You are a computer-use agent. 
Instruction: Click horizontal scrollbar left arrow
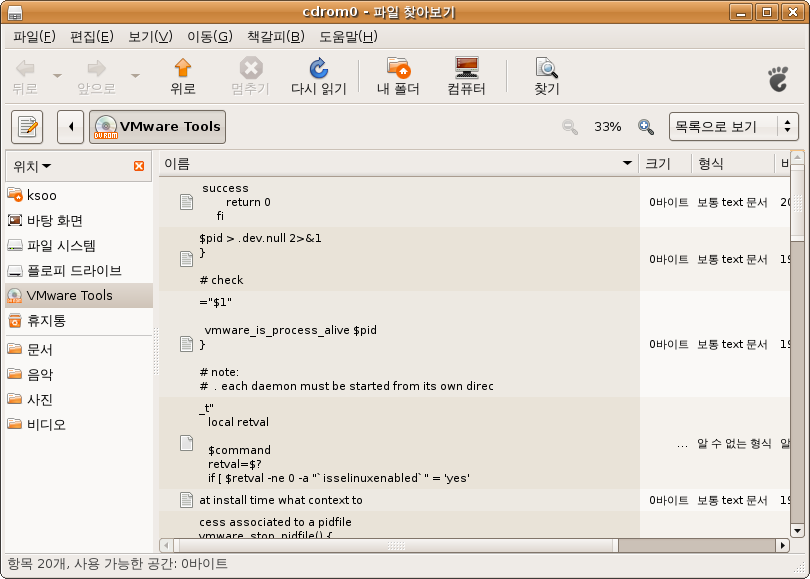(166, 545)
